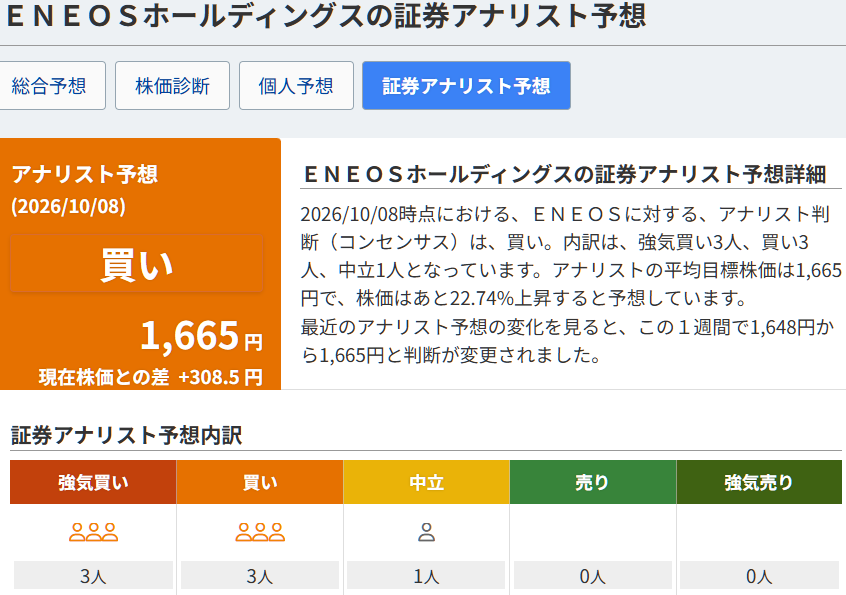This screenshot has height=595, width=846.
Task: Click the three-person icon under 強気買い
Action: pyautogui.click(x=93, y=532)
